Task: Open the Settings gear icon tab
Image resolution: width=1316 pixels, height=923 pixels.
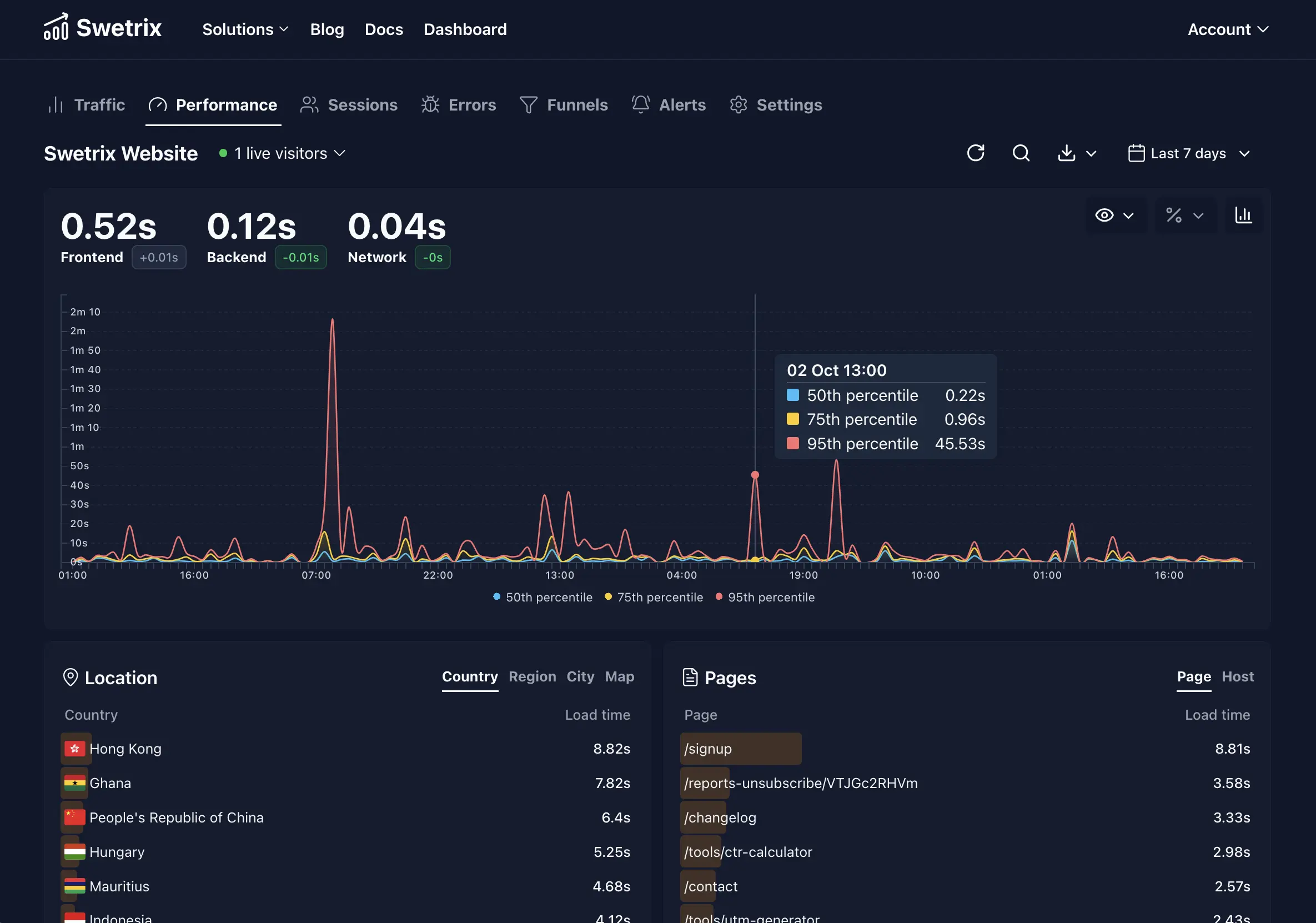Action: (x=776, y=105)
